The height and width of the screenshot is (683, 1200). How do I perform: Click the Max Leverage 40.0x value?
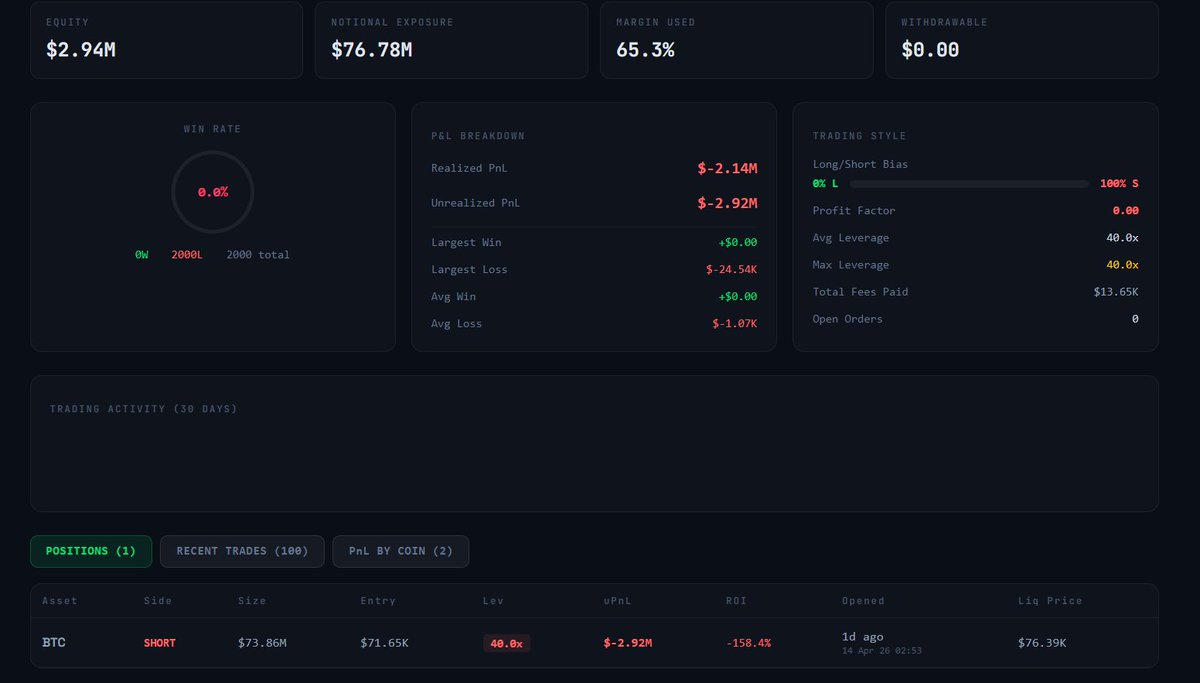point(1123,265)
